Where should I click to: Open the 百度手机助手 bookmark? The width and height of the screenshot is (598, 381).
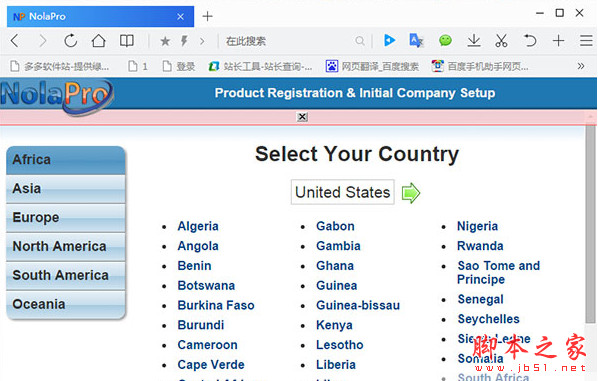480,66
